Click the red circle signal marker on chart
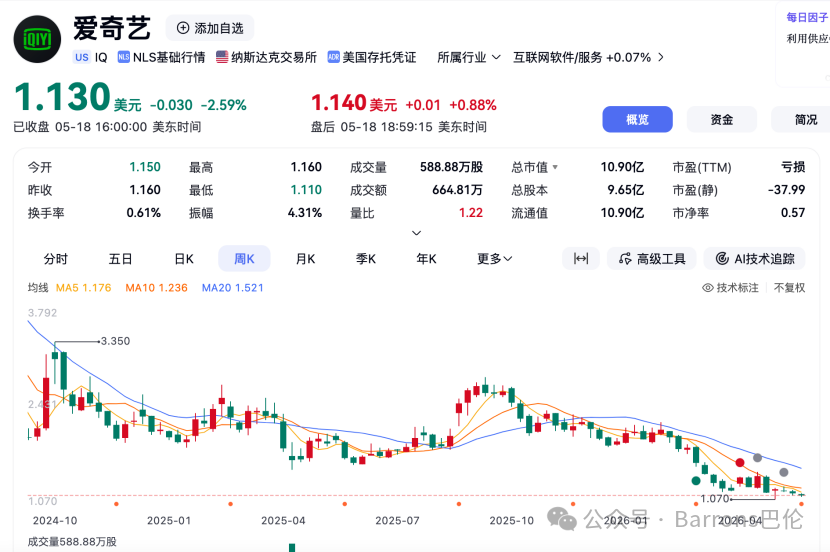This screenshot has width=830, height=552. click(x=740, y=463)
